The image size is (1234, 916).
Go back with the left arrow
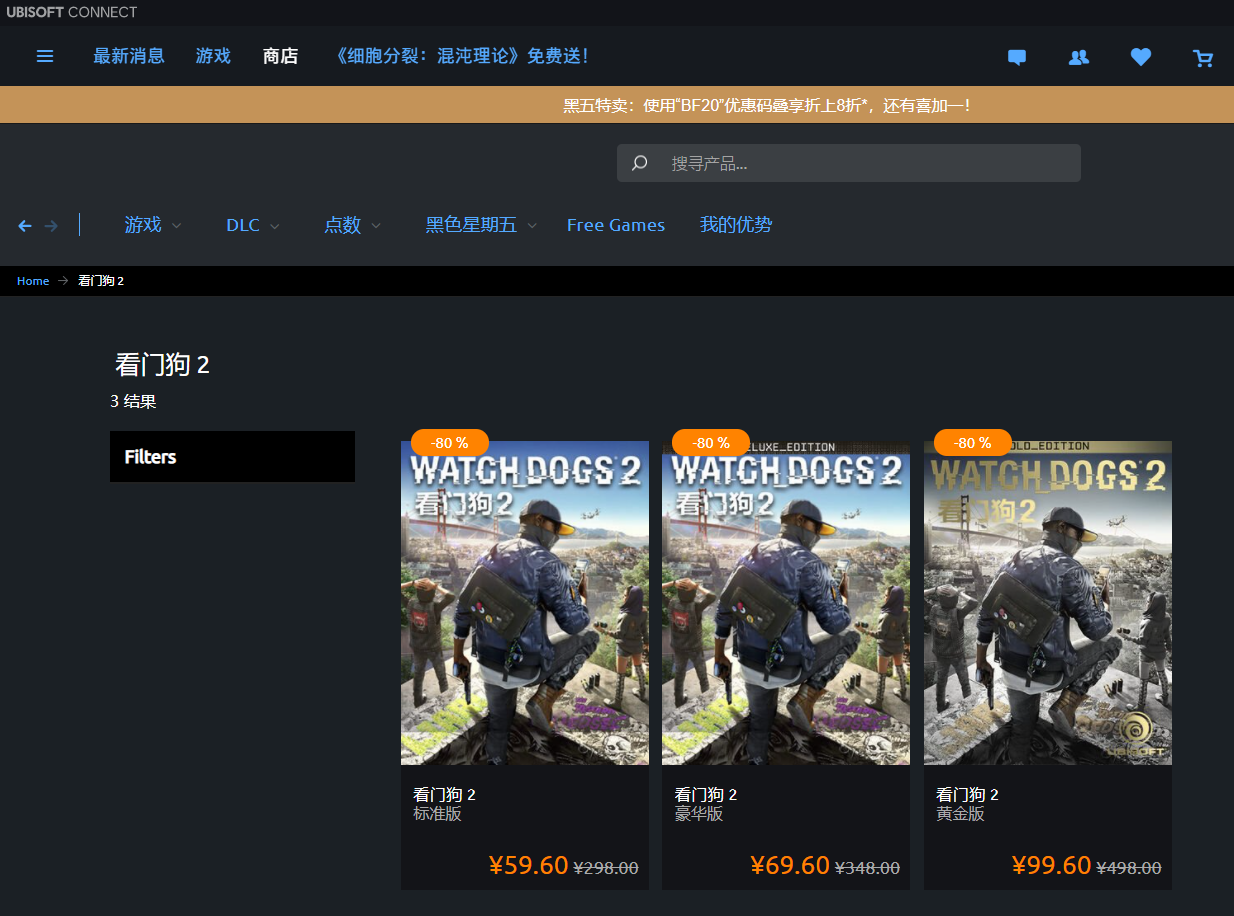pos(25,226)
